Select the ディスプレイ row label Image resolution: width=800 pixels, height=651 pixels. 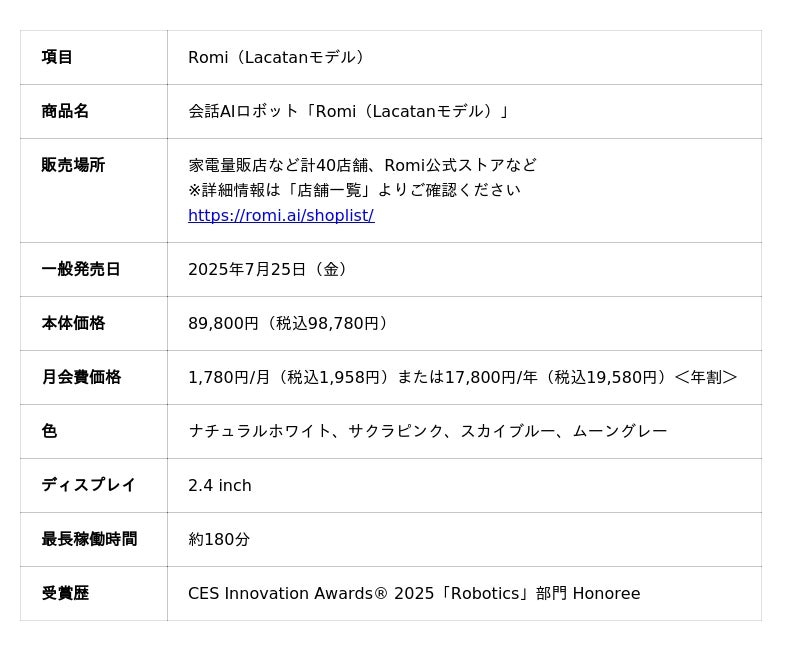(88, 486)
